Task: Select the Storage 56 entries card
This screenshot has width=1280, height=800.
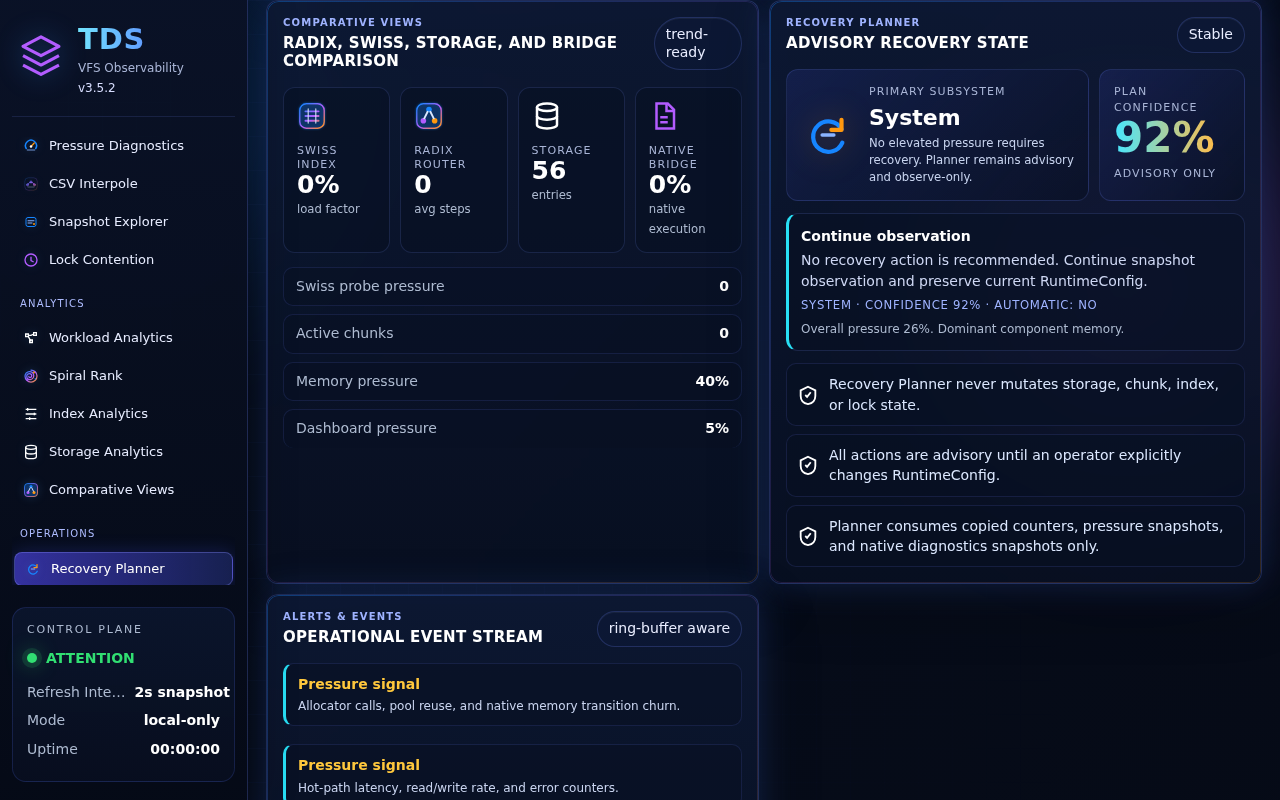Action: (571, 170)
